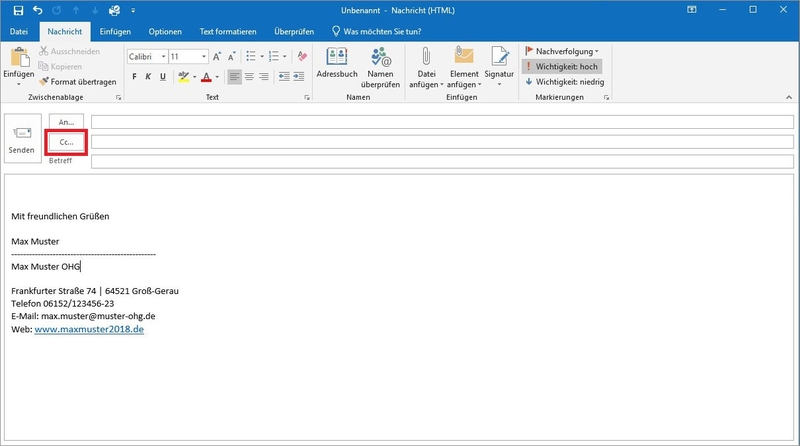Apply a numbered list
Viewport: 800px width, 446px height.
coord(274,56)
